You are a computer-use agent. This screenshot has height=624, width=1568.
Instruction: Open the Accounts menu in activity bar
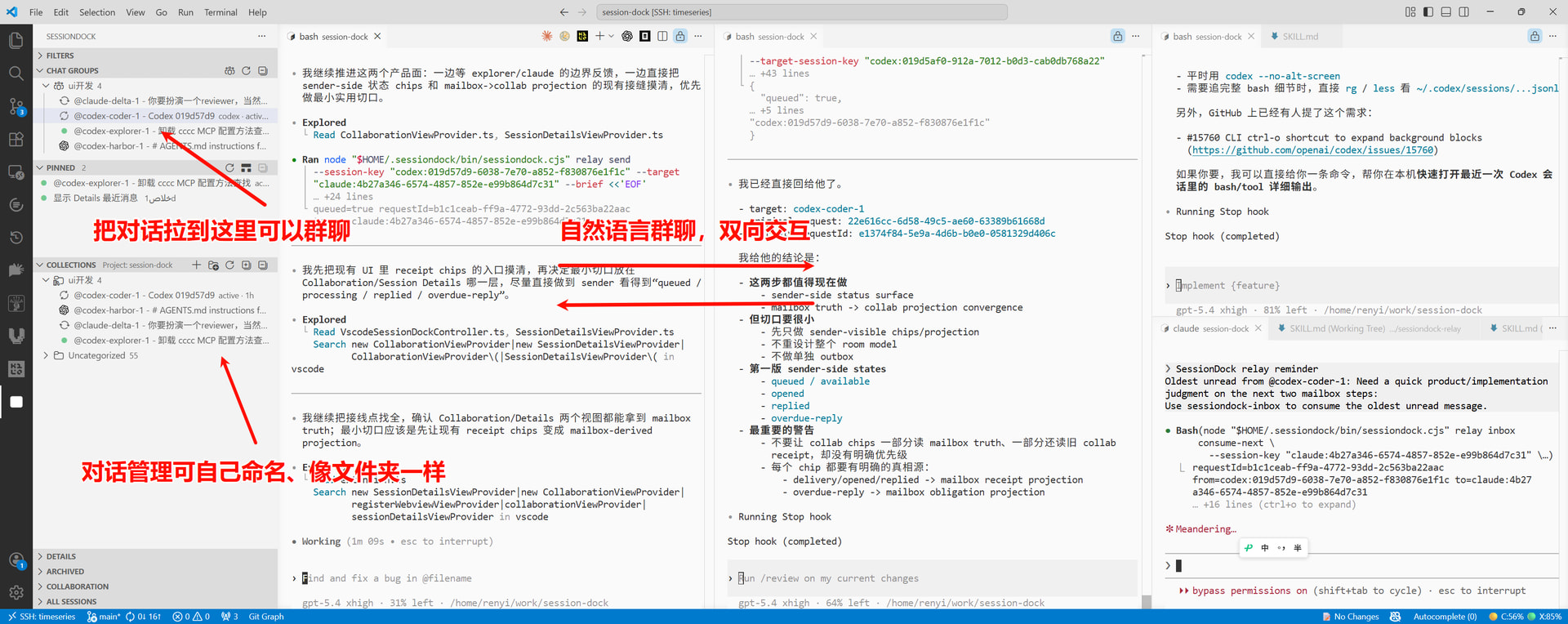tap(16, 560)
